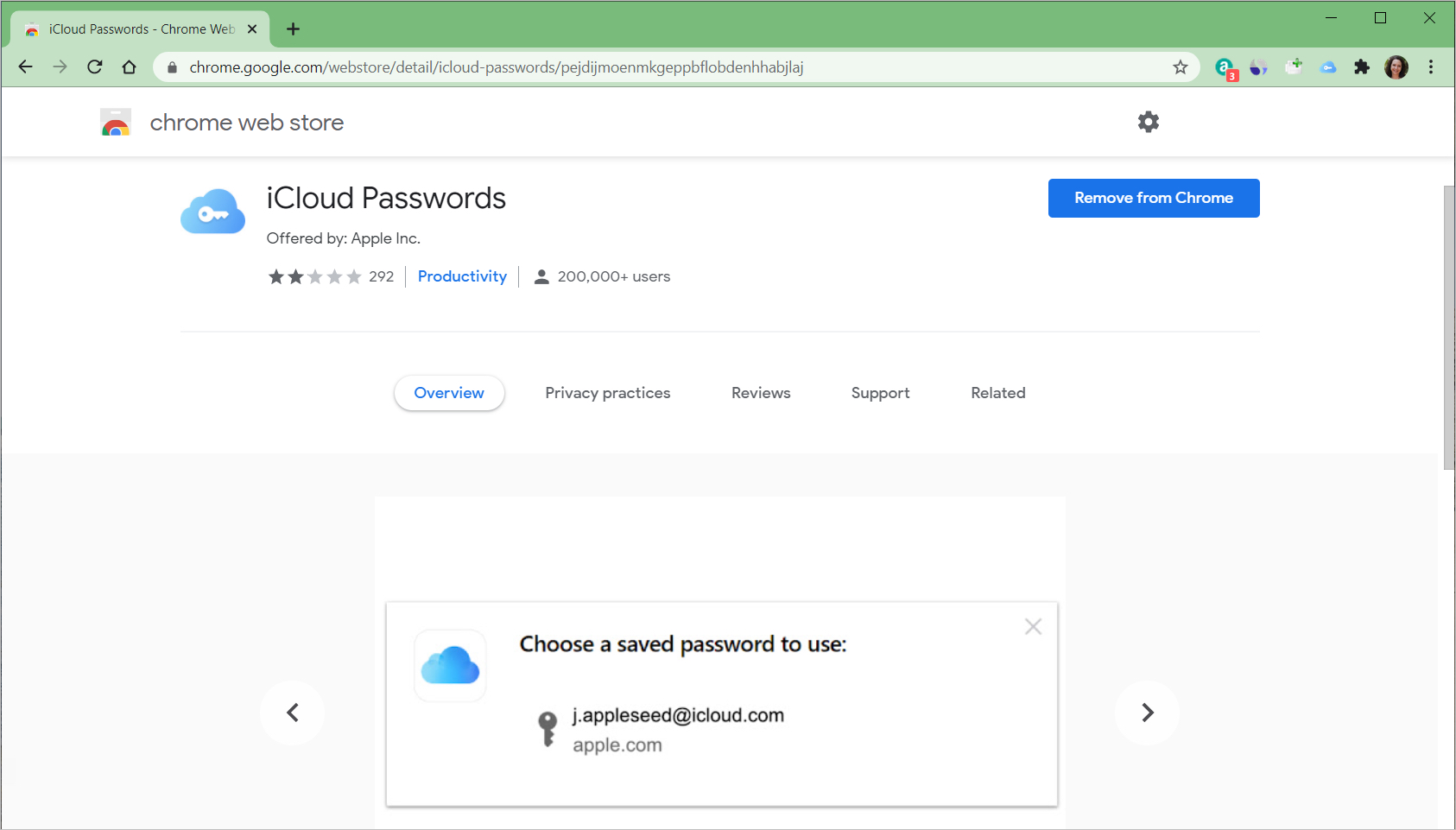Image resolution: width=1456 pixels, height=830 pixels.
Task: Reload the current page
Action: [95, 67]
